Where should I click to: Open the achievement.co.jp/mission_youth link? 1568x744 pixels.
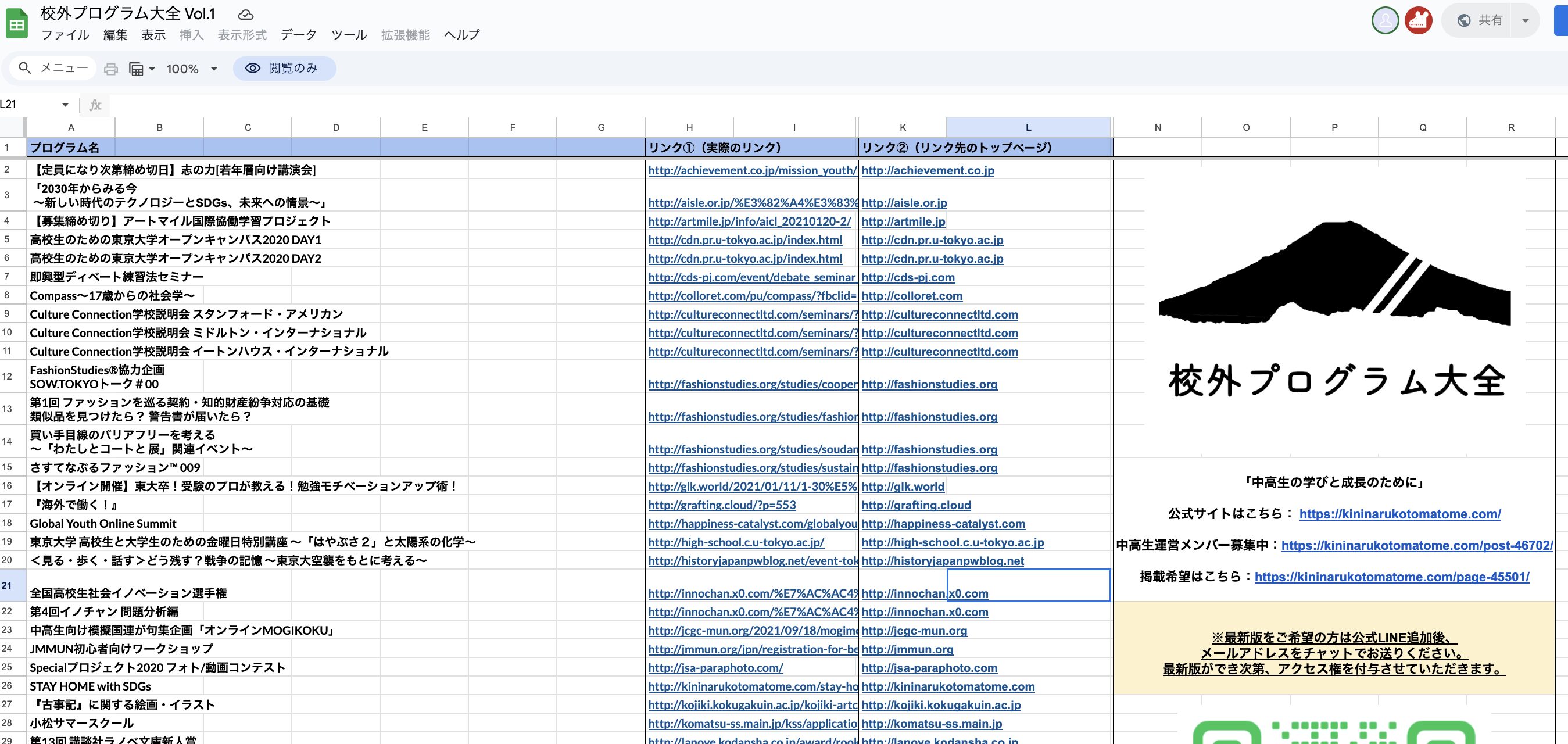753,170
